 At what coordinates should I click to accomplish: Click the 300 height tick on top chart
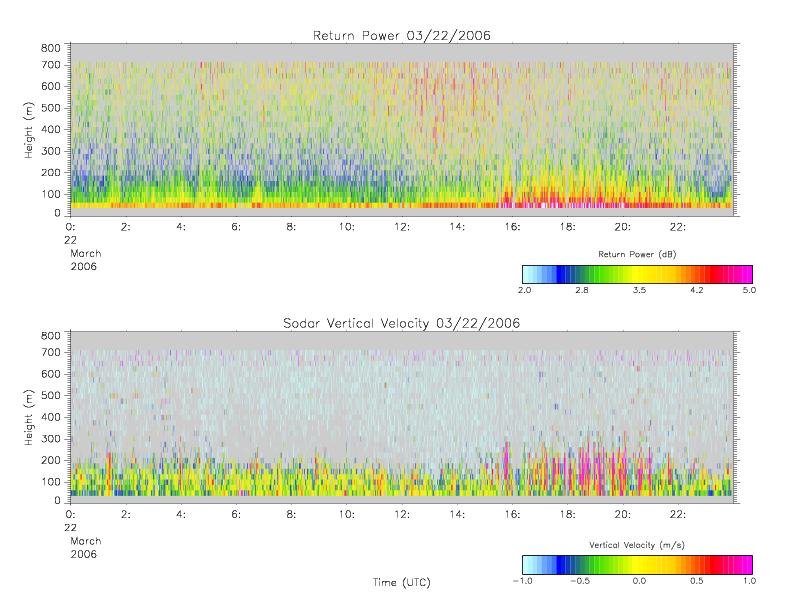[x=50, y=151]
